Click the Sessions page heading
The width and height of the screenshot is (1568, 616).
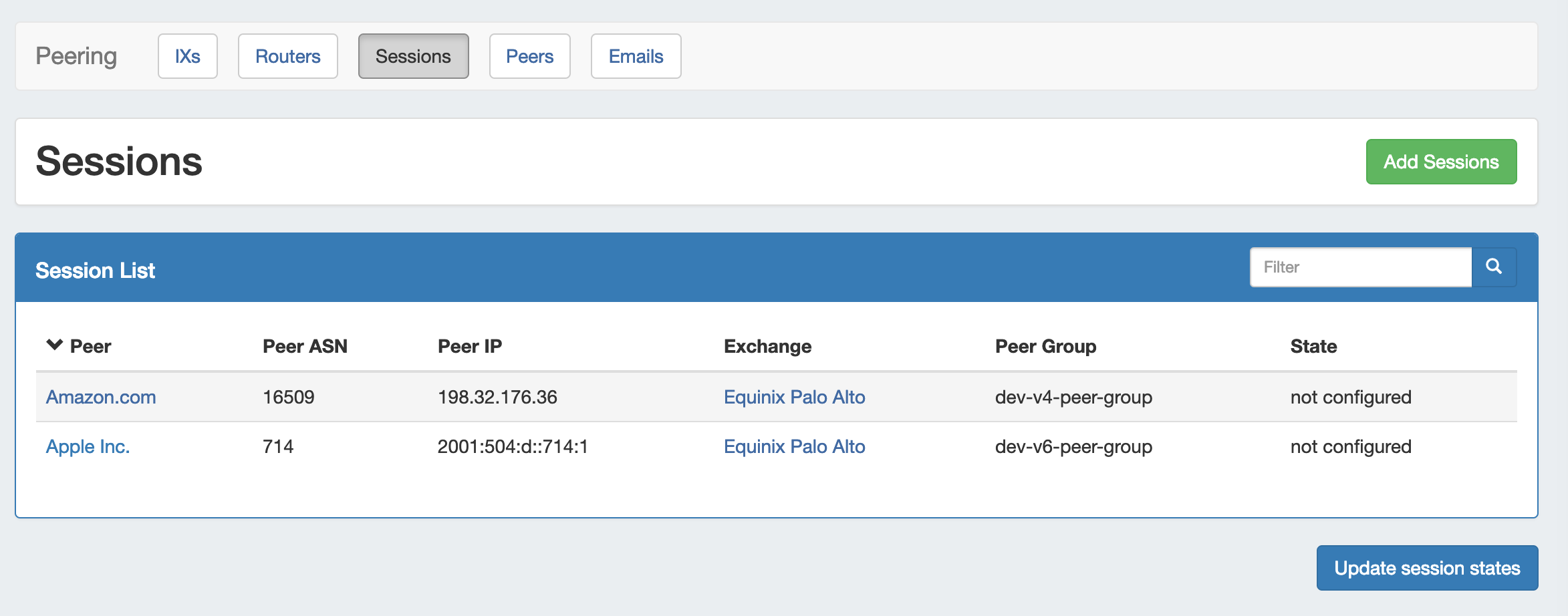pyautogui.click(x=119, y=162)
